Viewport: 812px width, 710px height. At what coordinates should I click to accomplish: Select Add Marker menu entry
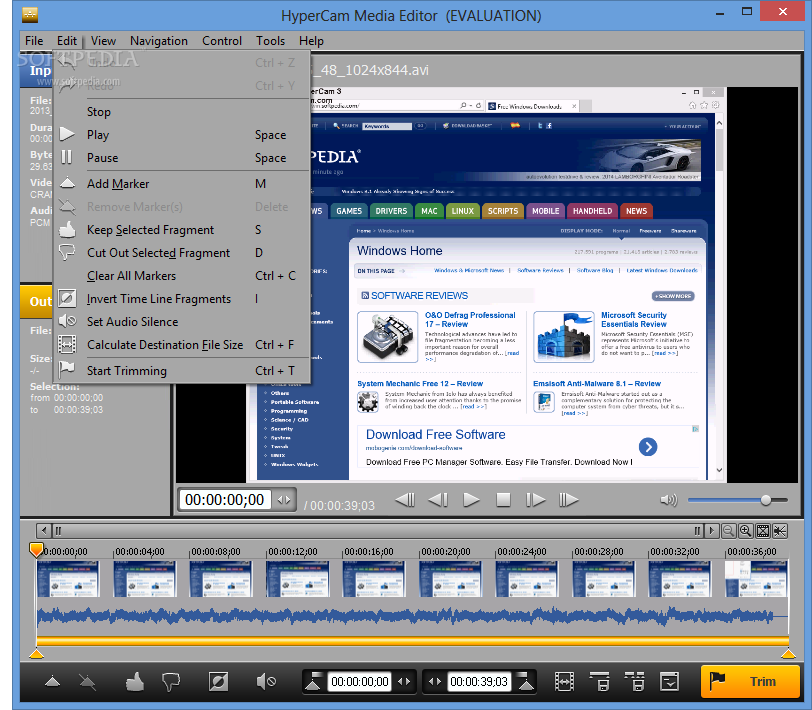tap(181, 184)
